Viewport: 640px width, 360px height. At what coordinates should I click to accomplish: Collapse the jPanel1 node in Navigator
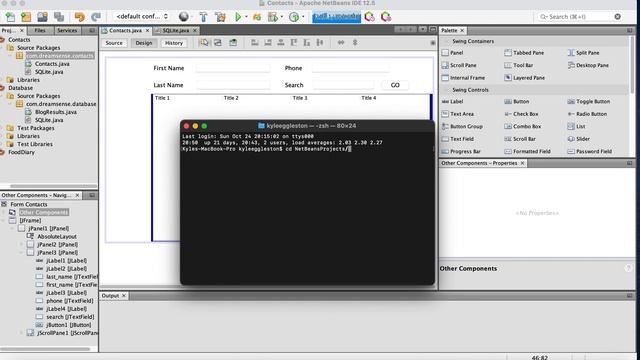[13, 229]
